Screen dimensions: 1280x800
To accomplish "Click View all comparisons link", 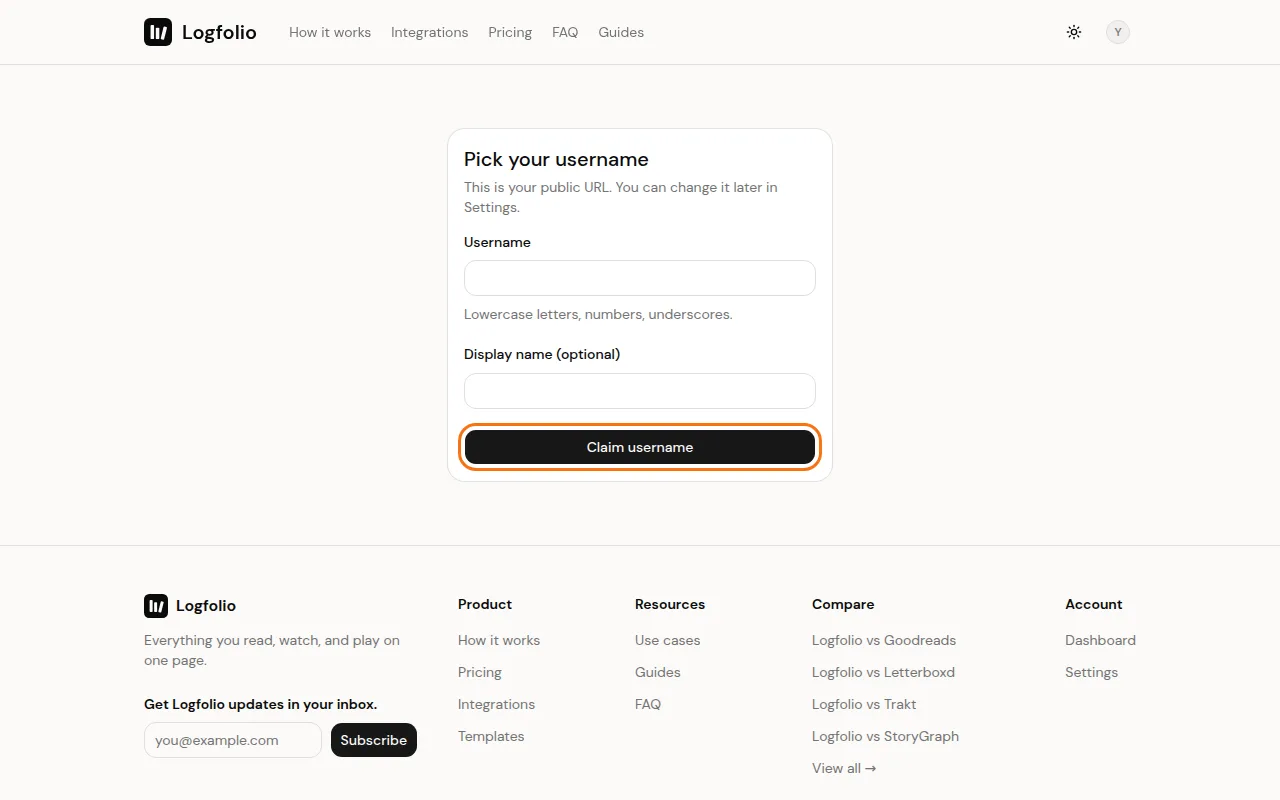I will 844,768.
